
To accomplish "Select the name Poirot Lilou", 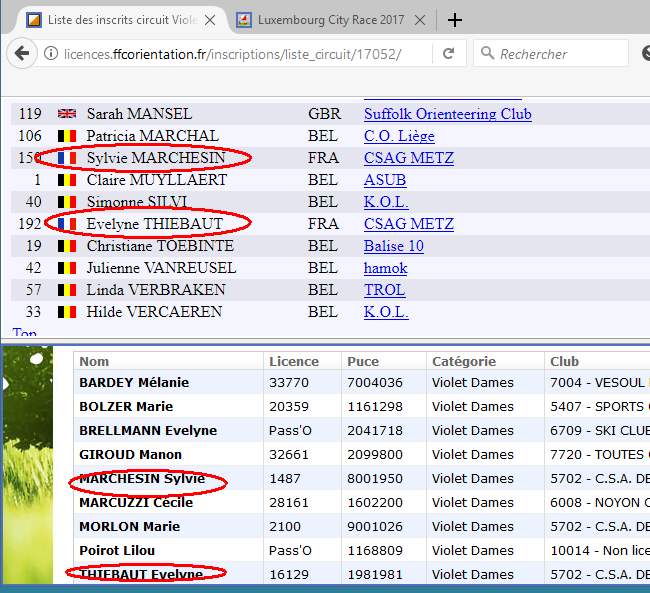I will (x=117, y=551).
